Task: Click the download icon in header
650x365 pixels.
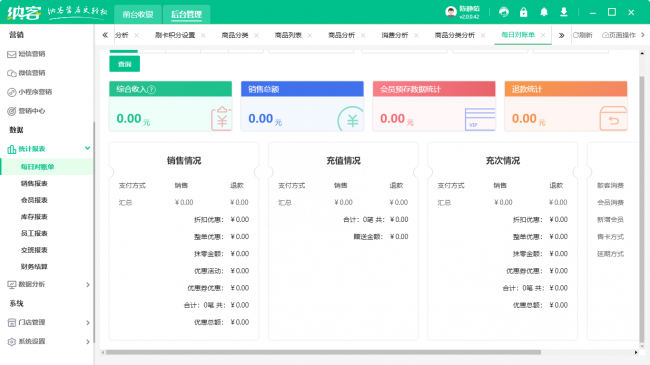Action: click(x=564, y=12)
